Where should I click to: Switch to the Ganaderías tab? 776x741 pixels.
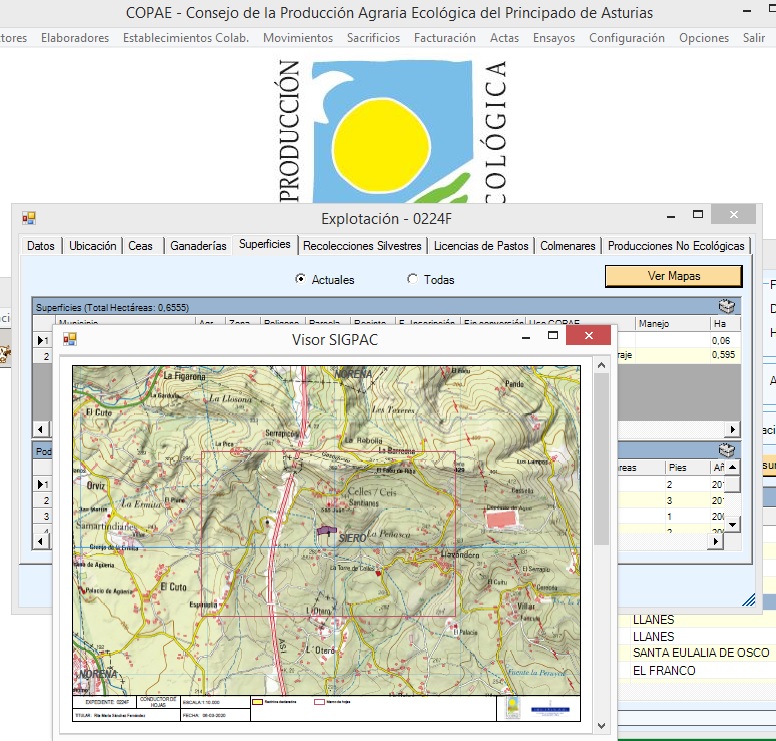coord(198,246)
